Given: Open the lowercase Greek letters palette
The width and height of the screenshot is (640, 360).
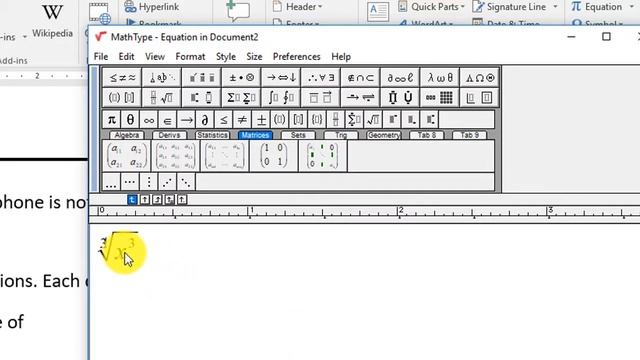Looking at the screenshot, I should click(440, 78).
